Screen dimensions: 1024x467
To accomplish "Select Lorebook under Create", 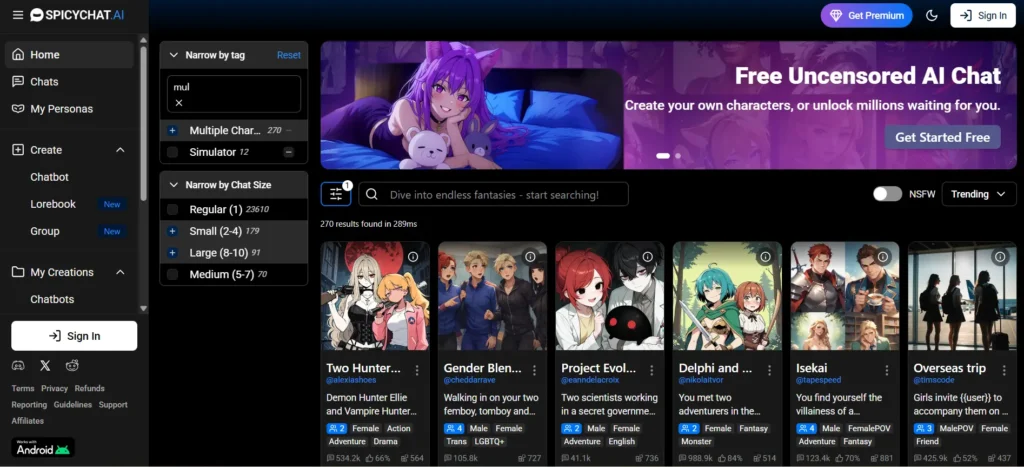I will (x=53, y=204).
